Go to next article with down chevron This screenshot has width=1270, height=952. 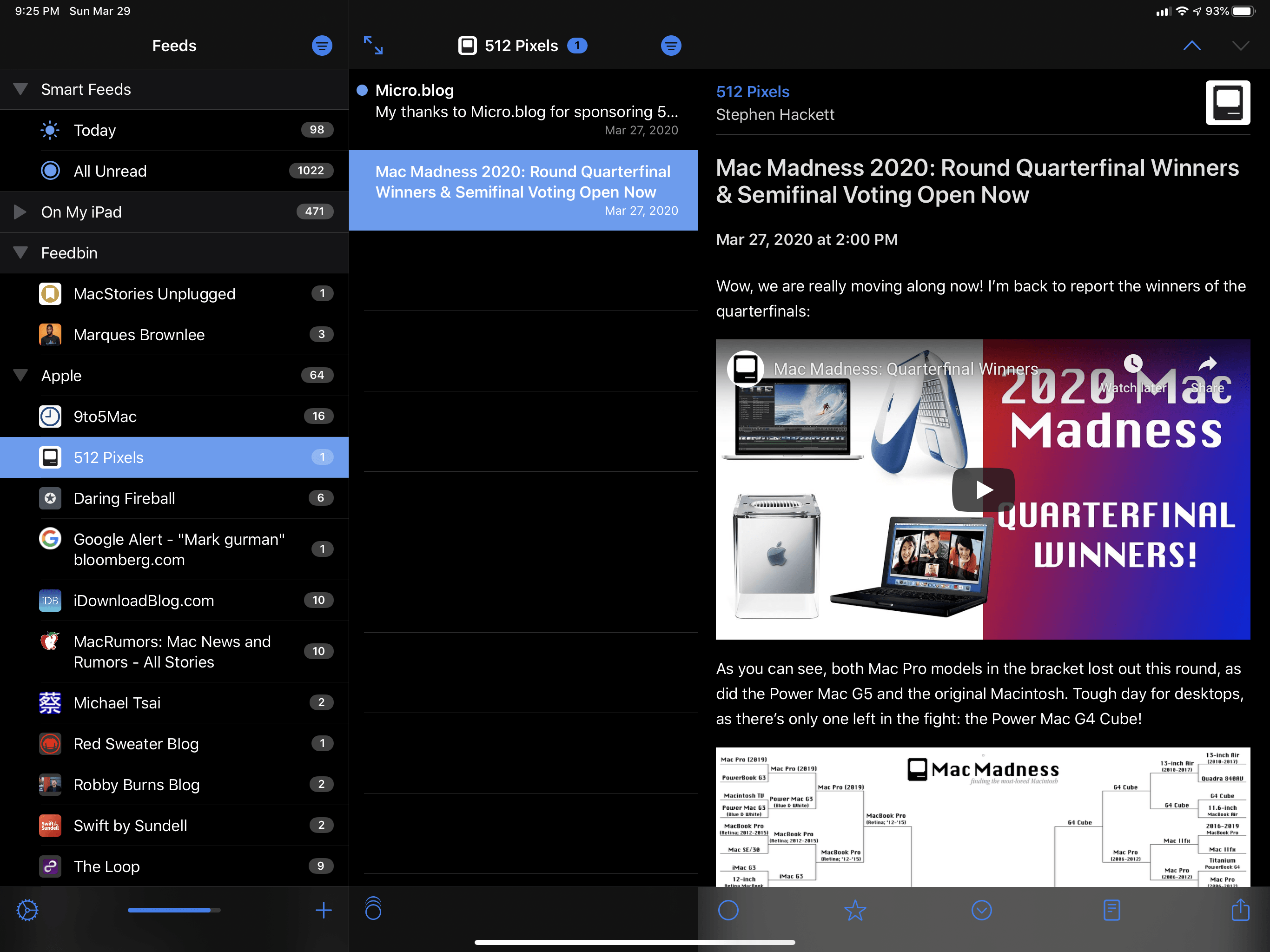[1240, 46]
